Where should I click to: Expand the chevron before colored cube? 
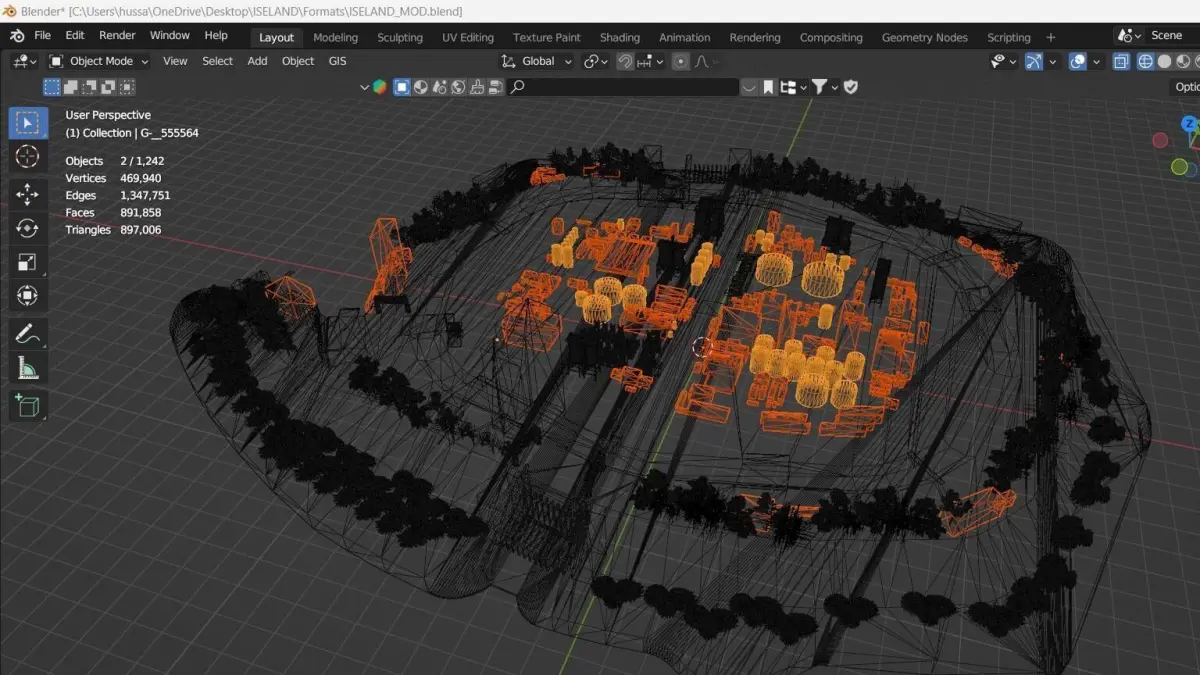pos(364,87)
